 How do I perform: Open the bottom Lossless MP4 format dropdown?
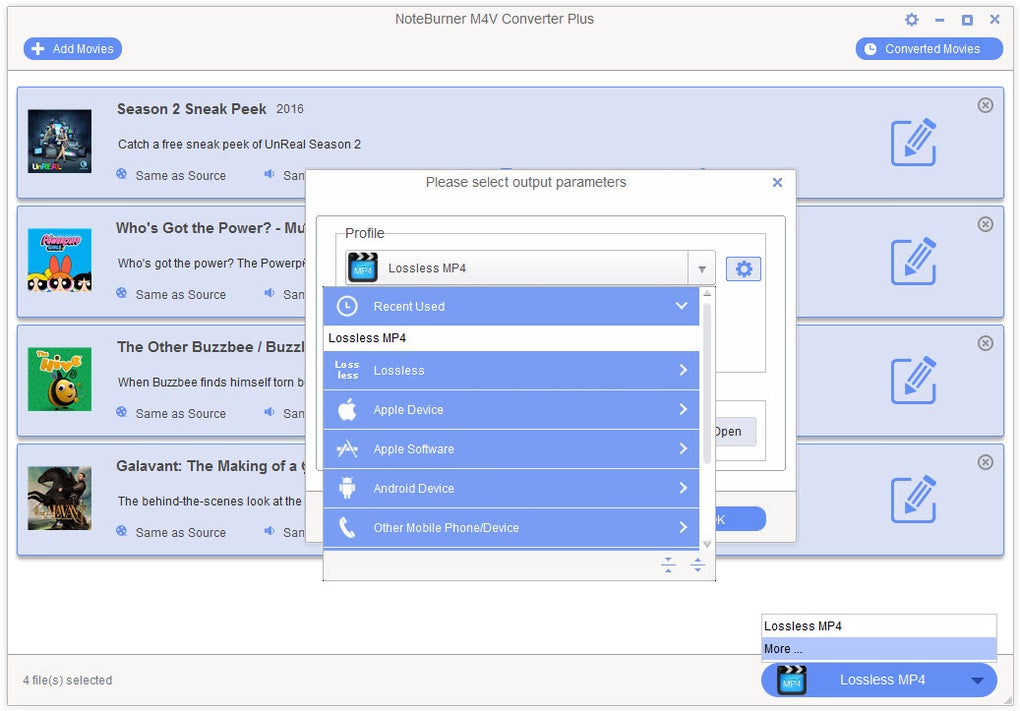[879, 680]
